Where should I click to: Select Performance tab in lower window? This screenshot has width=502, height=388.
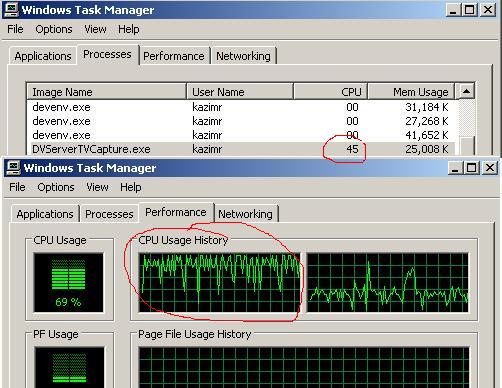tap(176, 212)
